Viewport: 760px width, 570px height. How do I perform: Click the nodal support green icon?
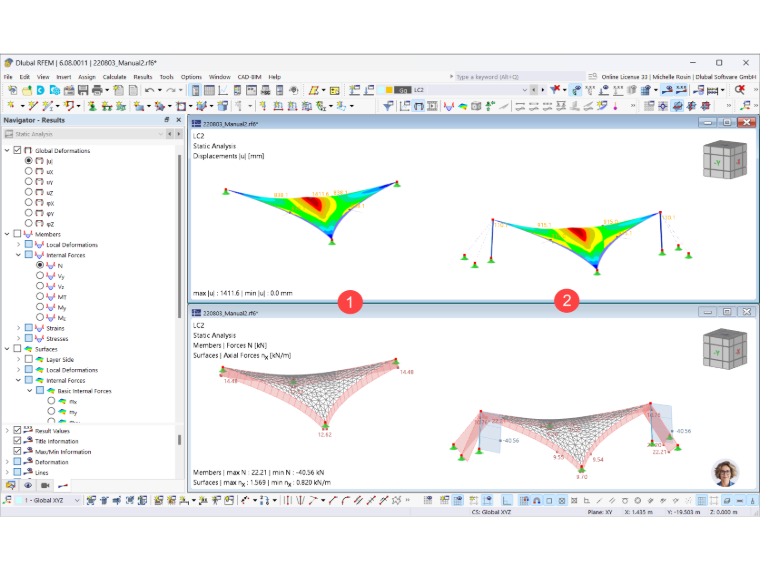point(92,106)
